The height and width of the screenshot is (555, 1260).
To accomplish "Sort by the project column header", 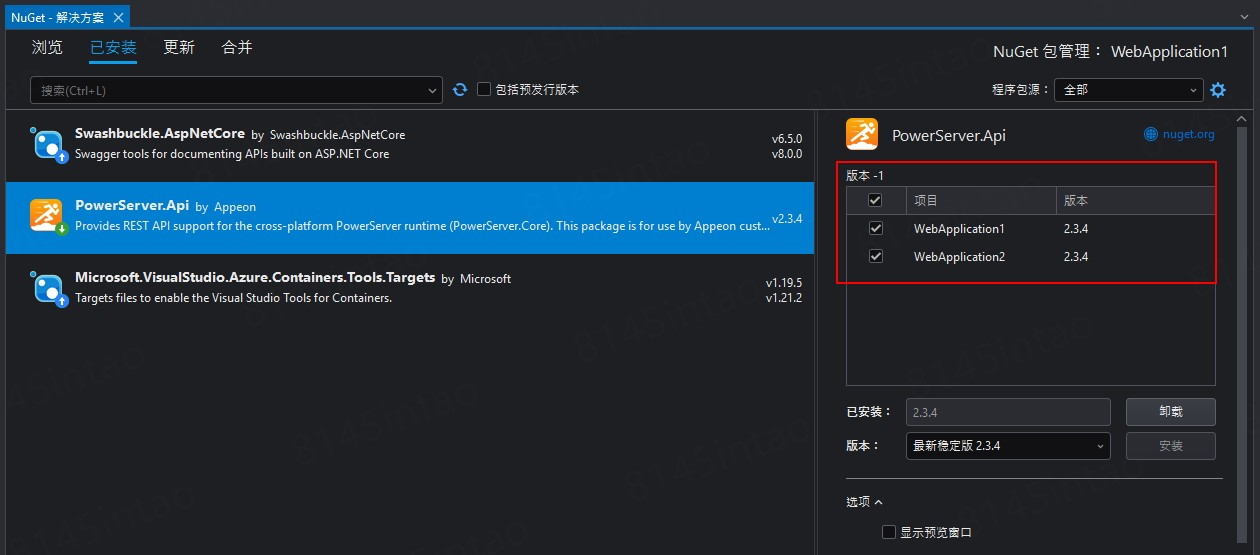I will point(981,201).
